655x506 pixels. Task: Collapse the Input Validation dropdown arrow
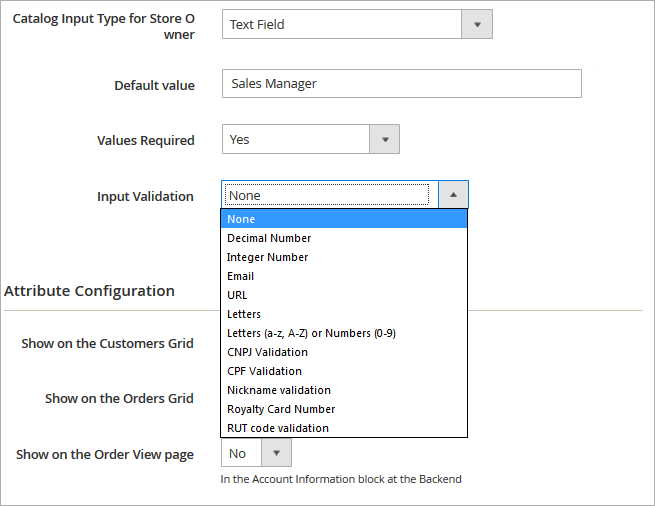click(x=453, y=195)
